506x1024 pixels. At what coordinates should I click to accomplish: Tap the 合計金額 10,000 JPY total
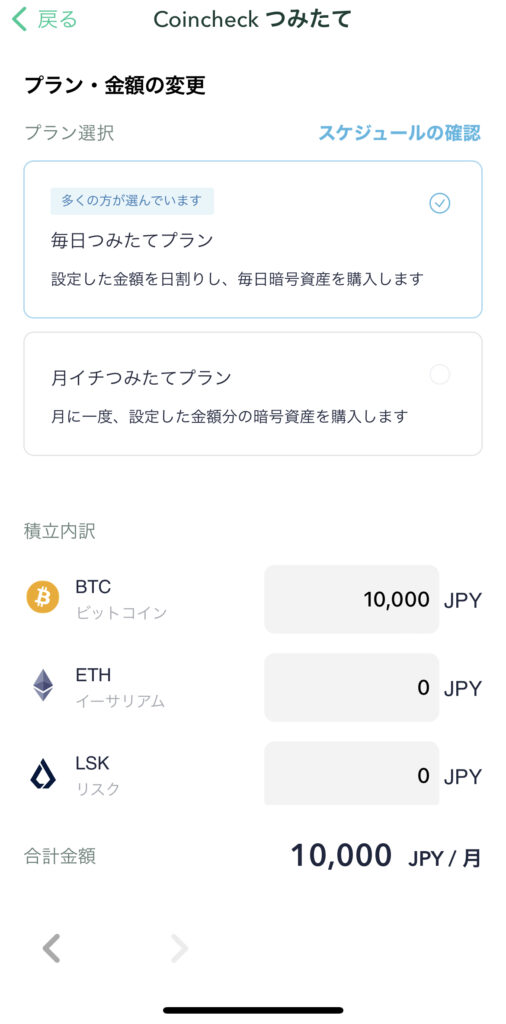(385, 856)
